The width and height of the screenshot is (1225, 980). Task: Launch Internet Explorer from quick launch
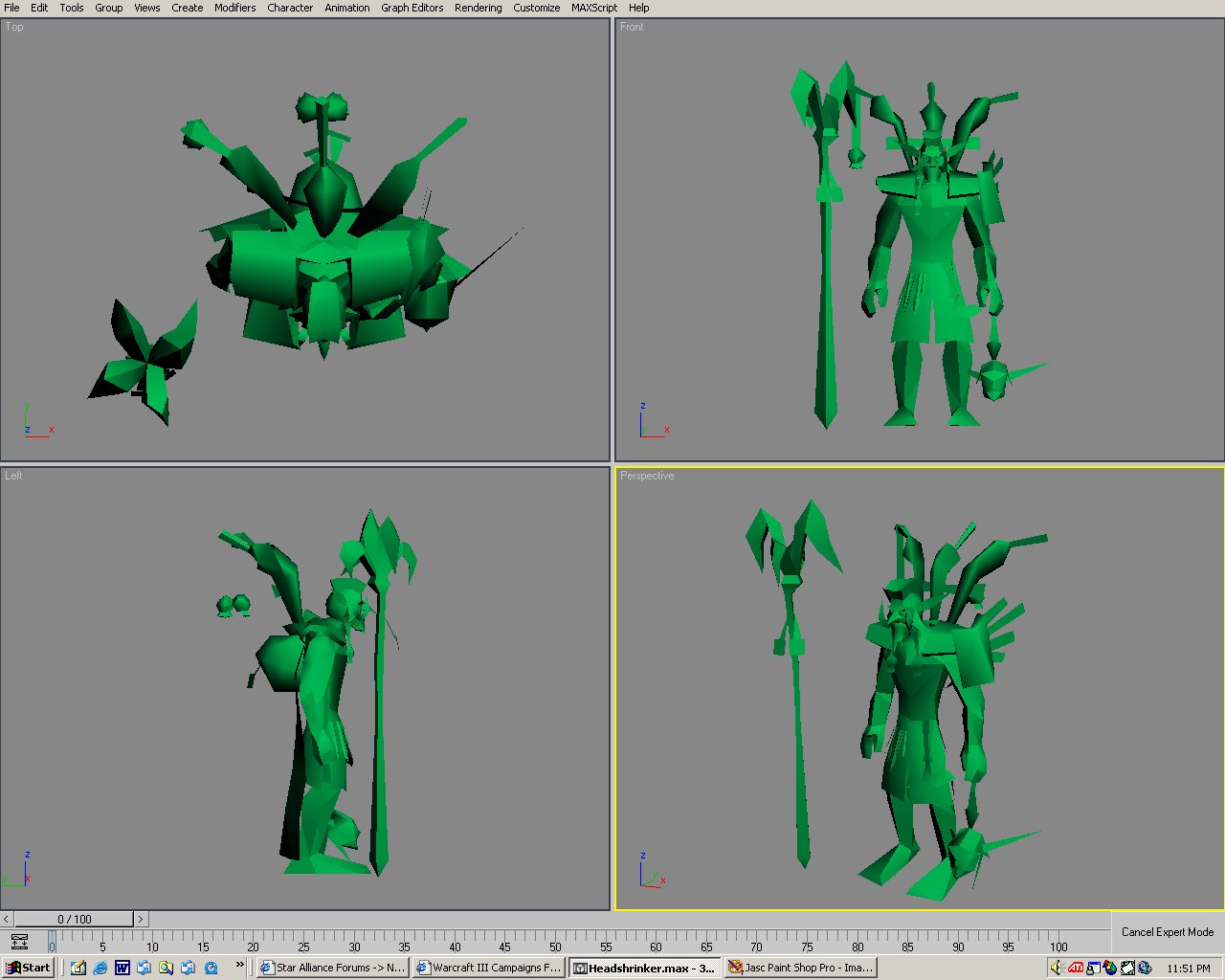tap(100, 968)
